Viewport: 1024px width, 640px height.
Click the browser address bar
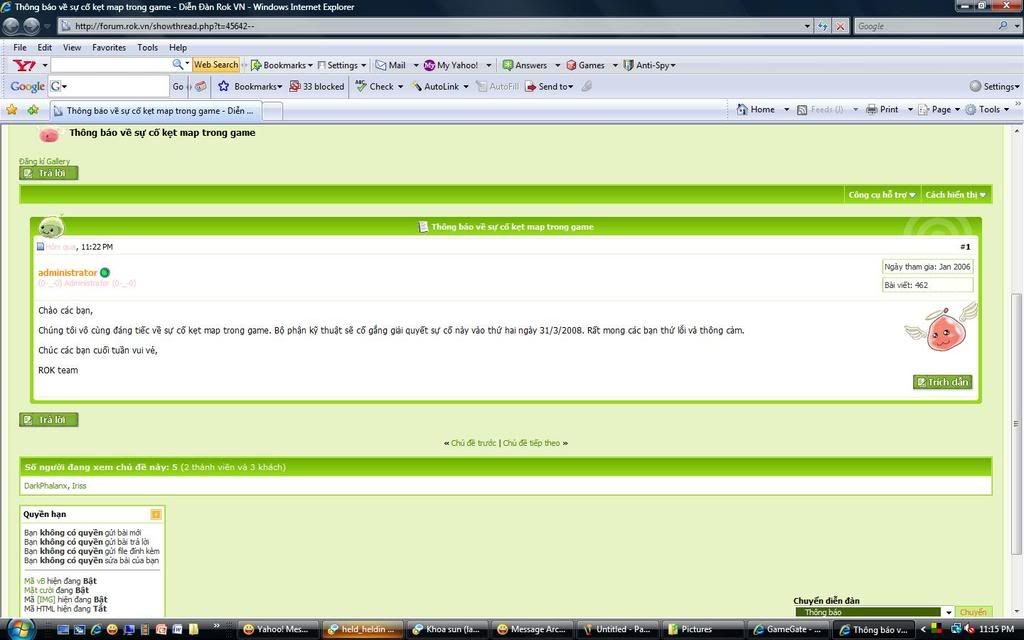440,26
